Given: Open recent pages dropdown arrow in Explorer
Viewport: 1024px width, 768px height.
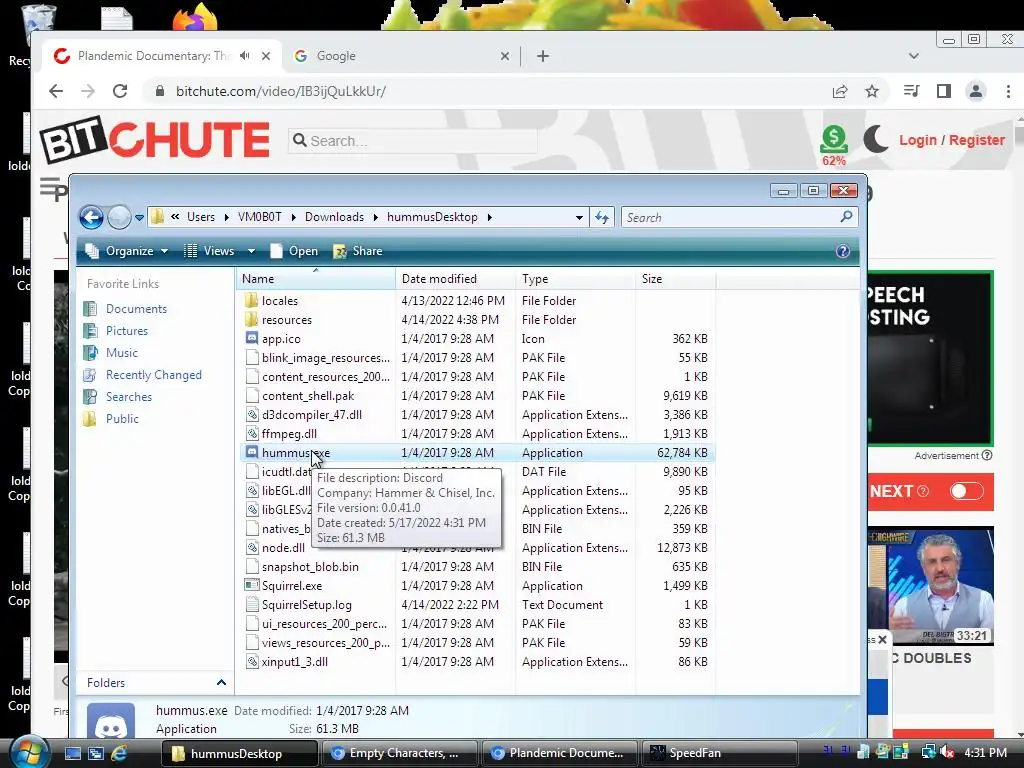Looking at the screenshot, I should pyautogui.click(x=139, y=218).
